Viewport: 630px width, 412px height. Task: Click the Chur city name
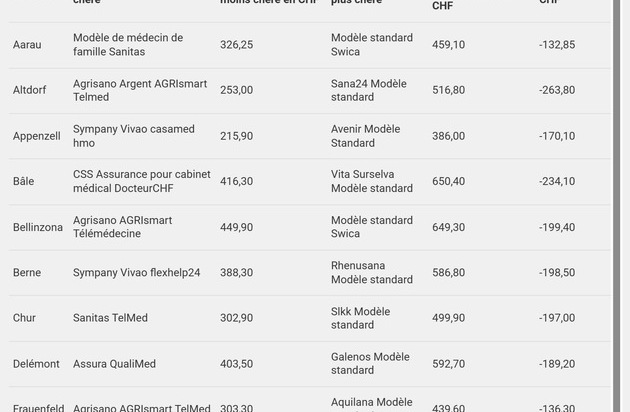[x=25, y=318]
